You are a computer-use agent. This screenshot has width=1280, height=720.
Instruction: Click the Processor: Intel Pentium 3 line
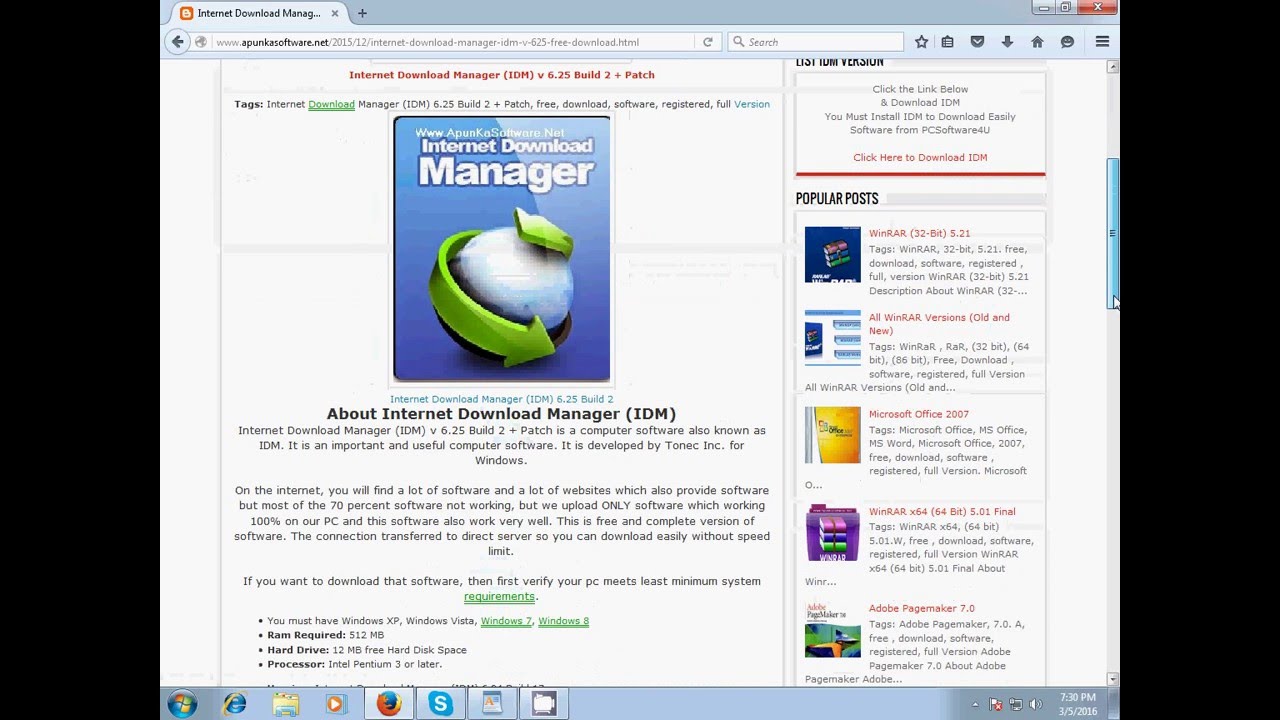354,664
